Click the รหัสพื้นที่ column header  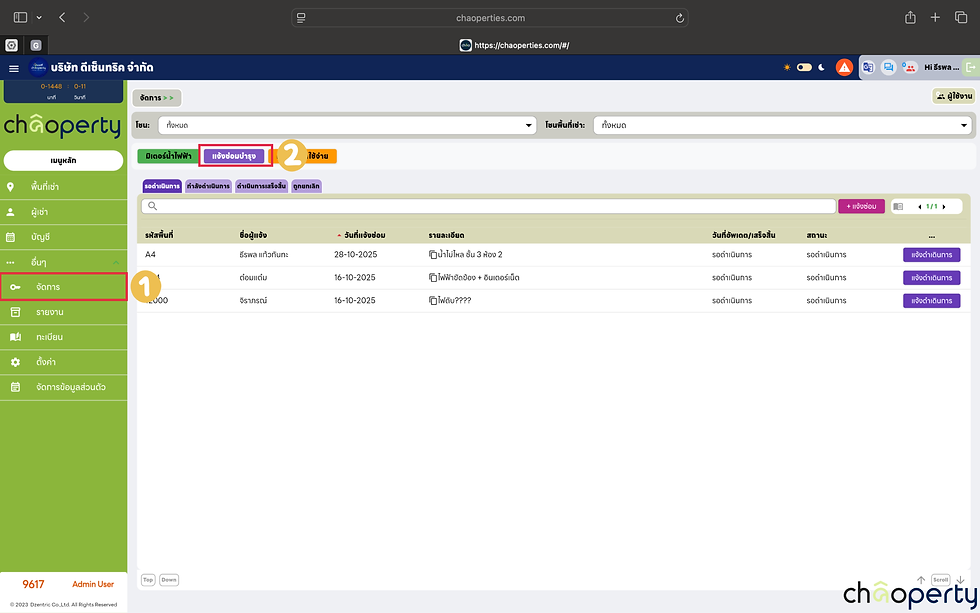point(159,236)
